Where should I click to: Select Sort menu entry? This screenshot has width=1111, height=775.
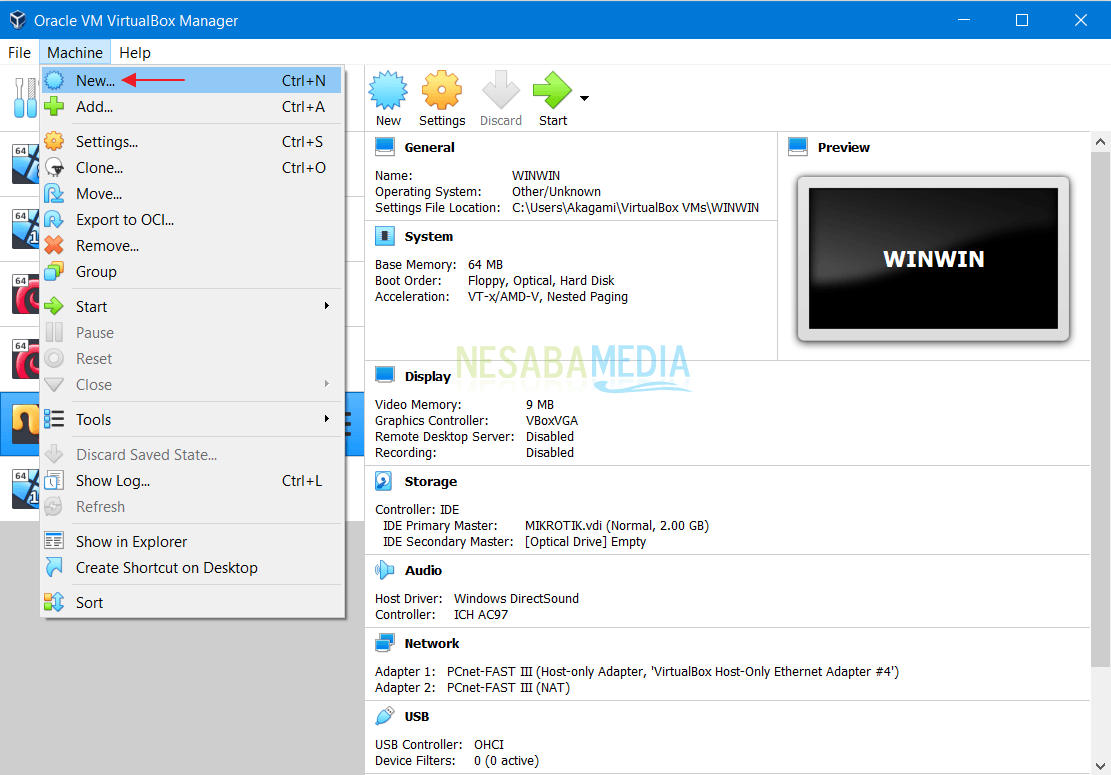[192, 603]
